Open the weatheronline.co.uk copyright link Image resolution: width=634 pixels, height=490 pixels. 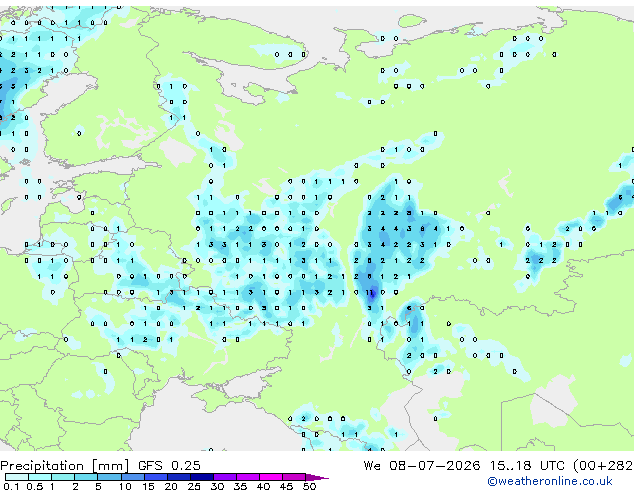click(x=550, y=481)
